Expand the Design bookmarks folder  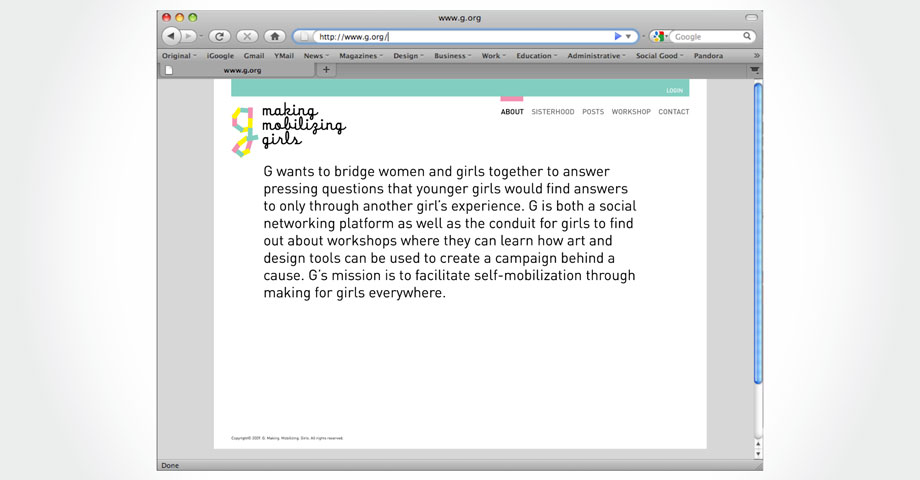tap(408, 56)
